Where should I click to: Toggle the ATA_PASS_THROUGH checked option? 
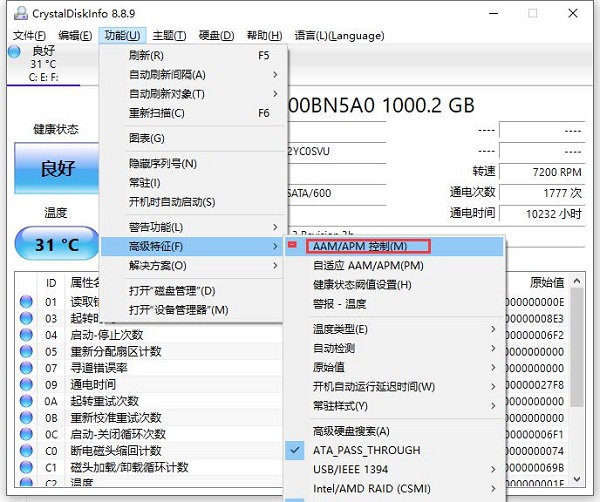[366, 450]
